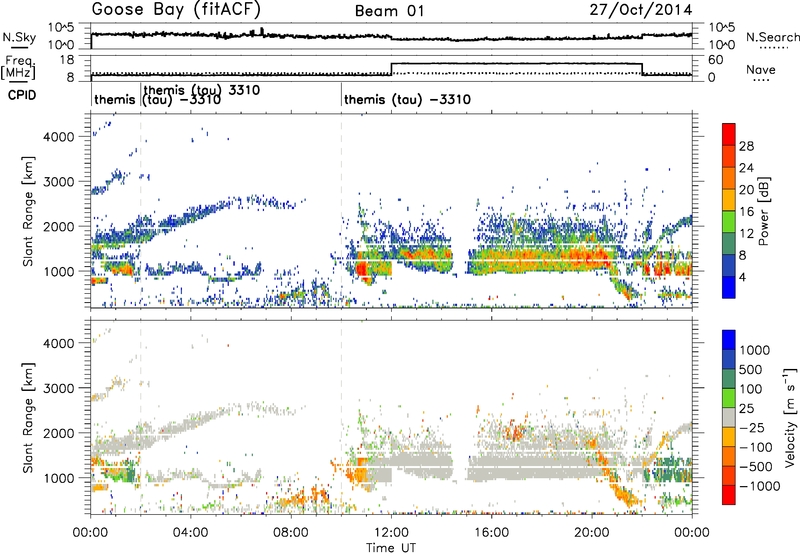Click the 'Power [dB]' colorbar title
Image resolution: width=800 pixels, height=554 pixels.
point(763,211)
